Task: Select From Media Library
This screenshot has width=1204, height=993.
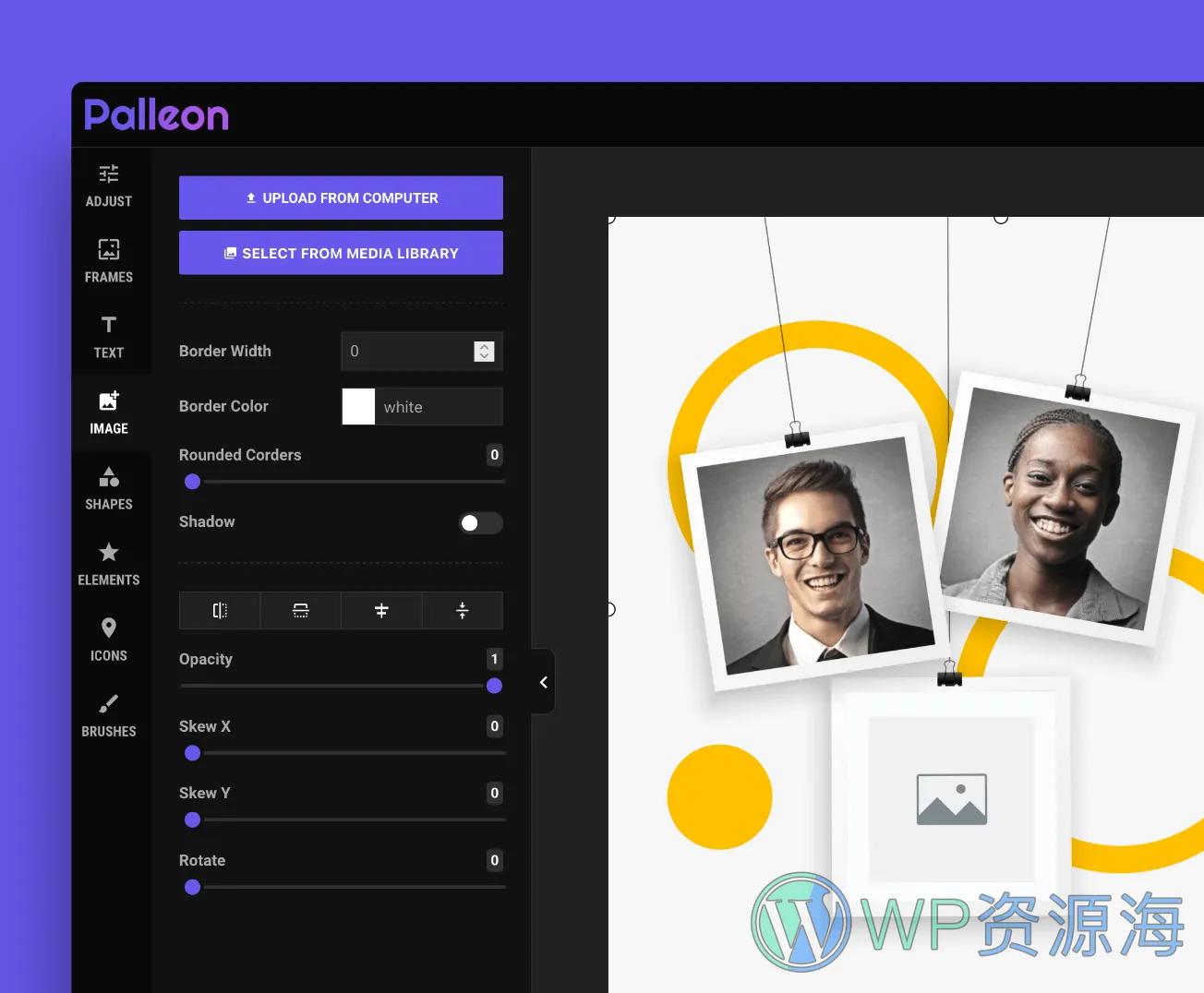Action: 340,253
